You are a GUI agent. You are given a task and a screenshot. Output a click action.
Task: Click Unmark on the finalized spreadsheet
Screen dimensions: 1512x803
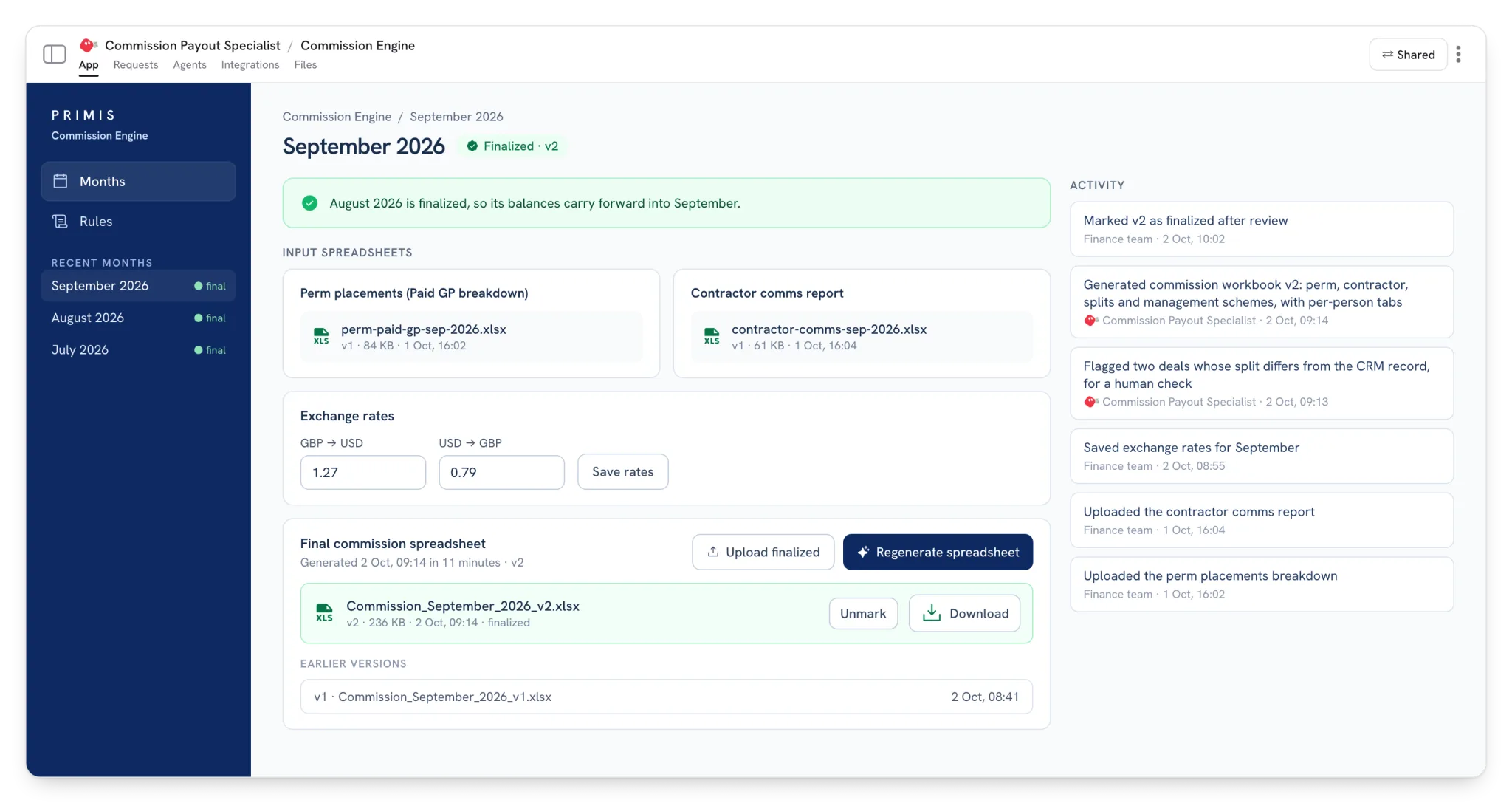(863, 614)
